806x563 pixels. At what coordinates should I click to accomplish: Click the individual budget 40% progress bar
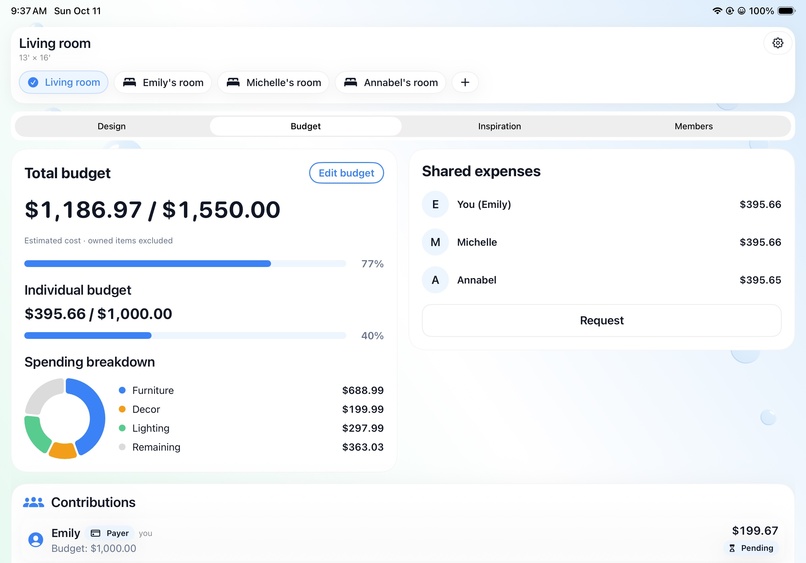pyautogui.click(x=185, y=336)
